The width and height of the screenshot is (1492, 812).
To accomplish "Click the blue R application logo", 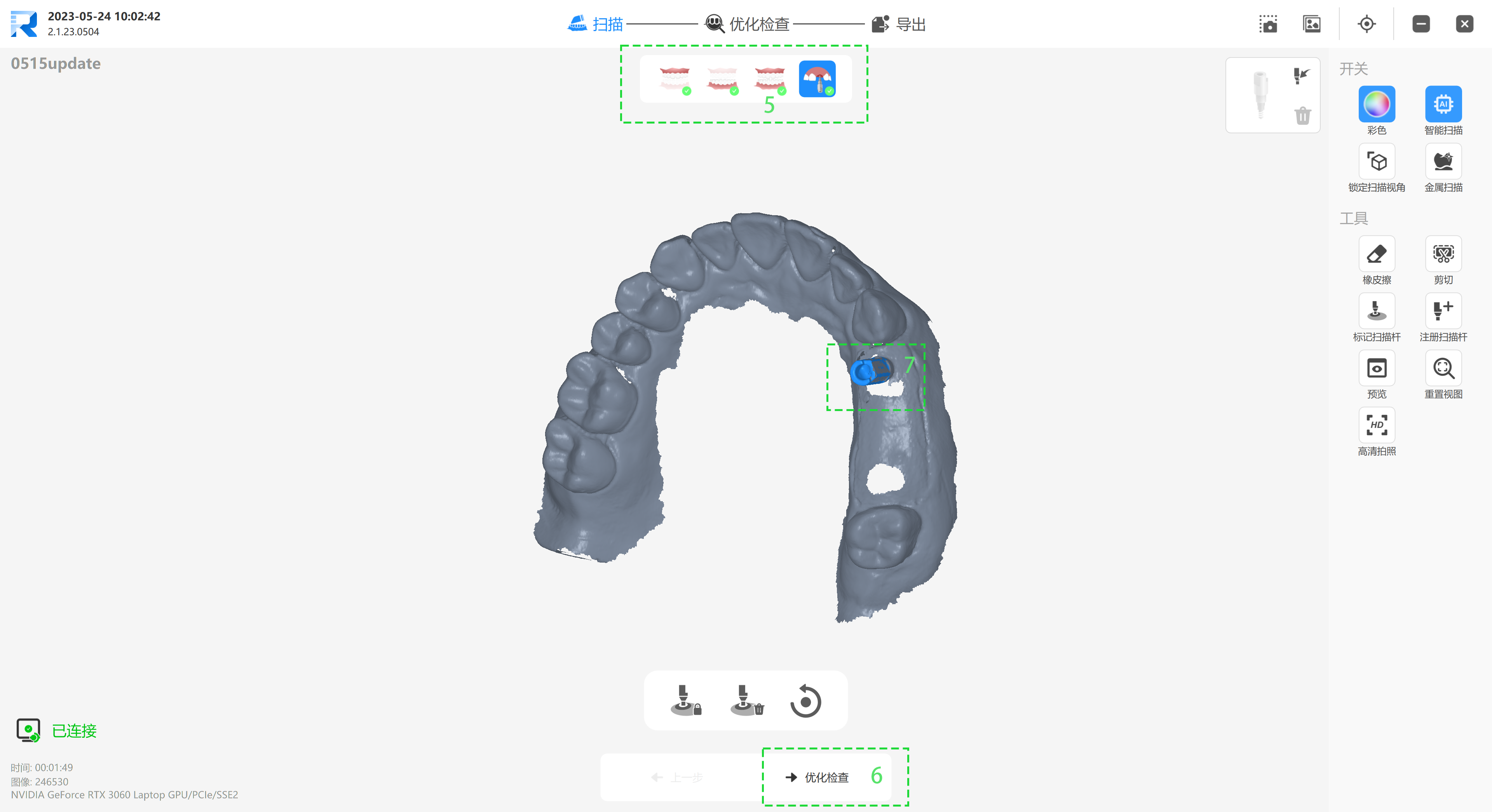I will [24, 24].
